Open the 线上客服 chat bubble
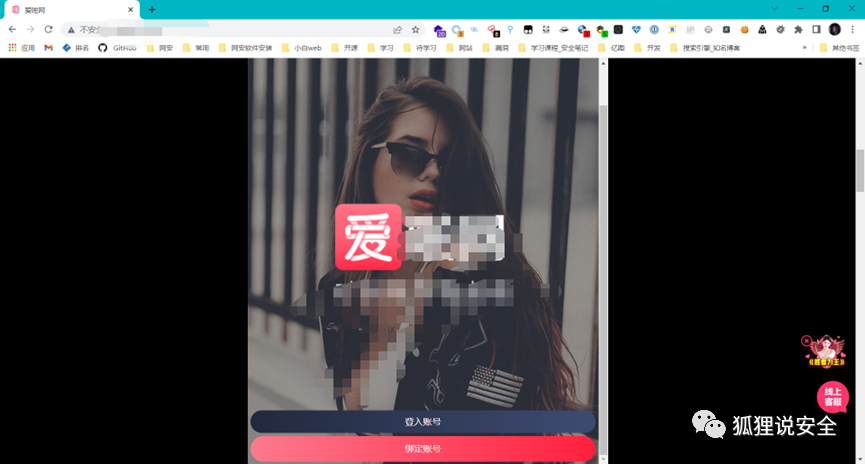 tap(832, 397)
